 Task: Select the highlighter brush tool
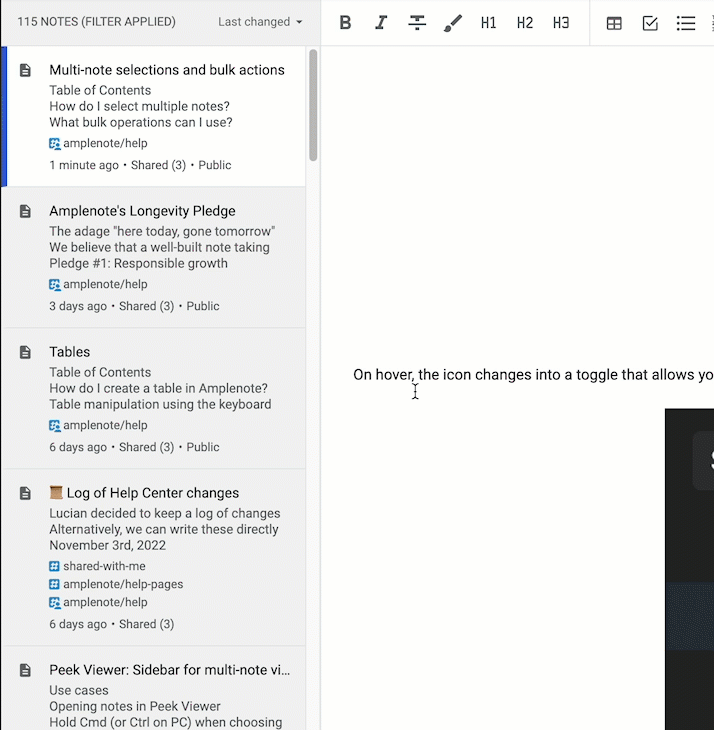click(x=453, y=22)
